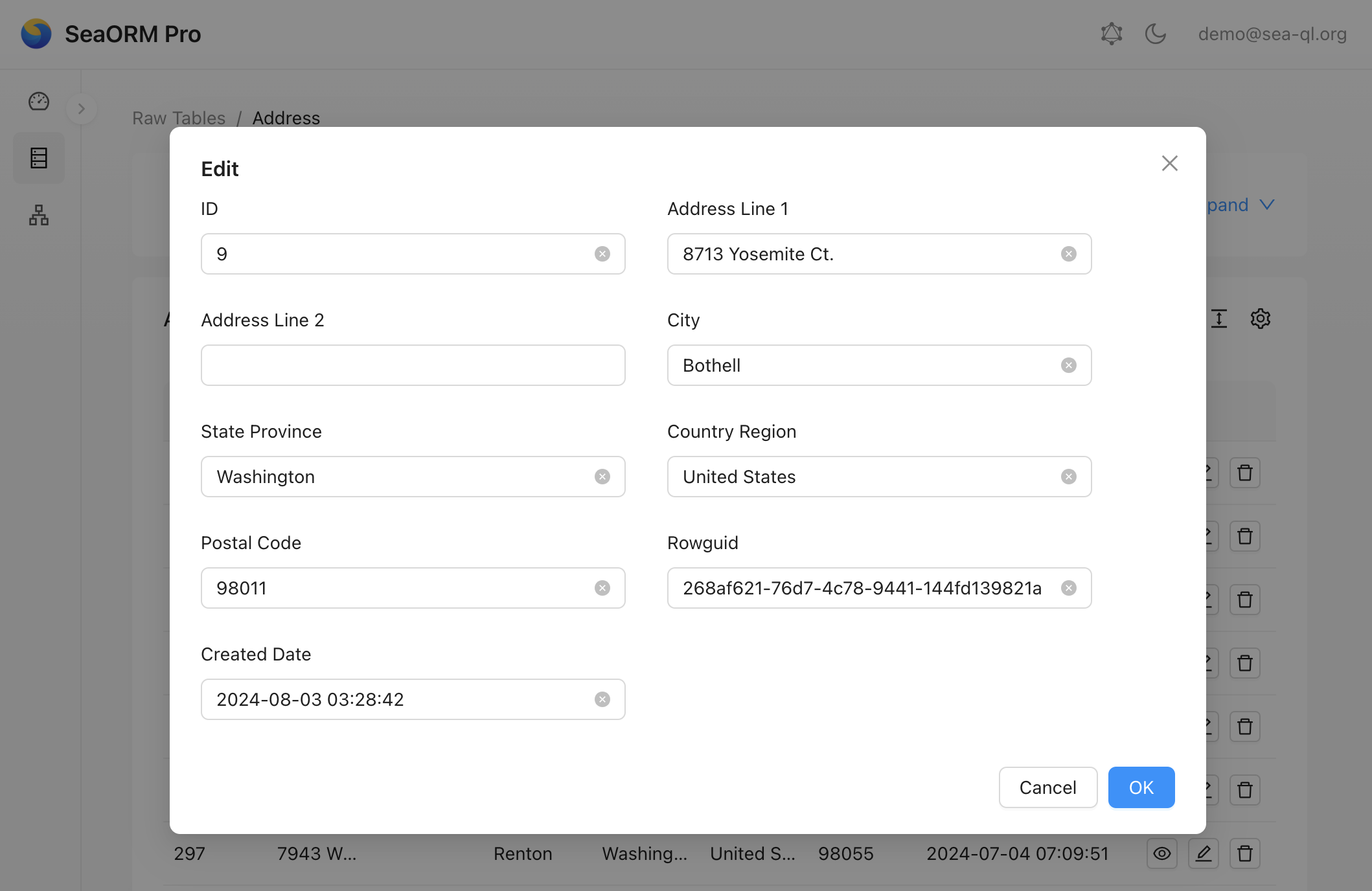Clear the Postal Code value
This screenshot has height=891, width=1372.
pos(602,588)
